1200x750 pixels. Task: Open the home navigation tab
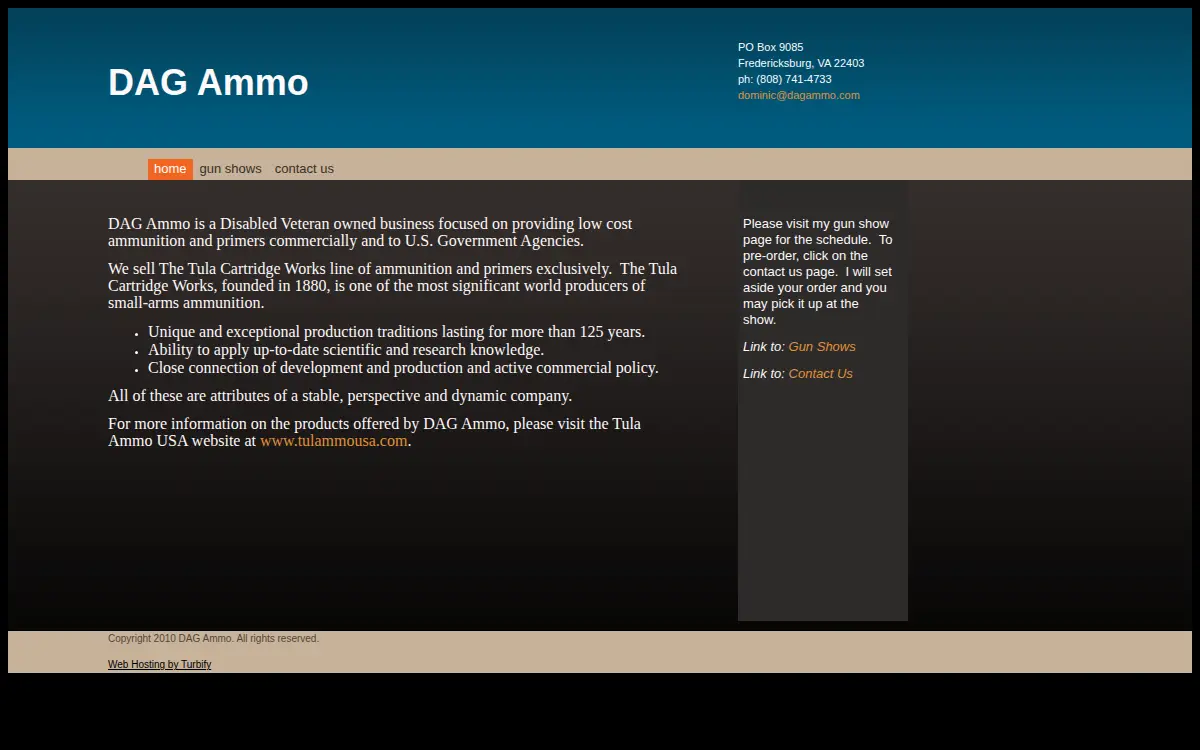click(170, 169)
